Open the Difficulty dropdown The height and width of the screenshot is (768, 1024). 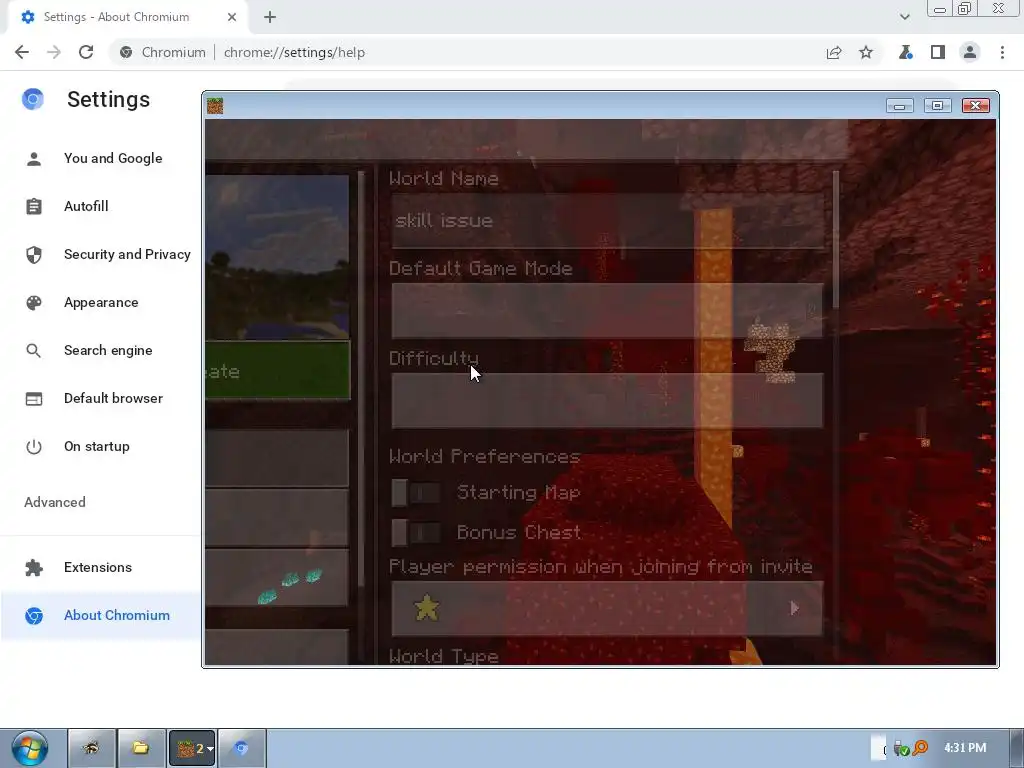pos(607,400)
